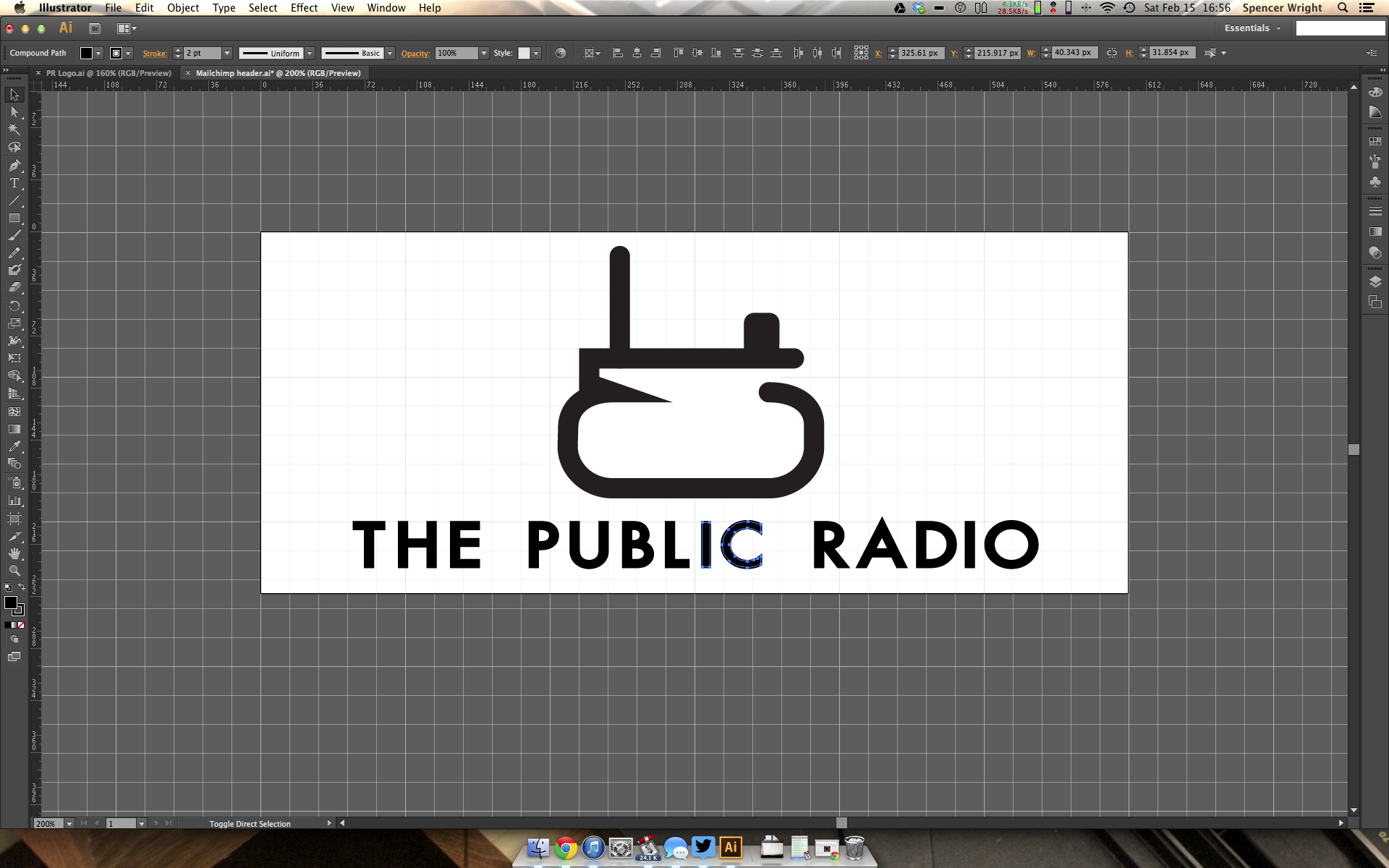Select the Rectangle tool
Image resolution: width=1389 pixels, height=868 pixels.
pyautogui.click(x=14, y=218)
